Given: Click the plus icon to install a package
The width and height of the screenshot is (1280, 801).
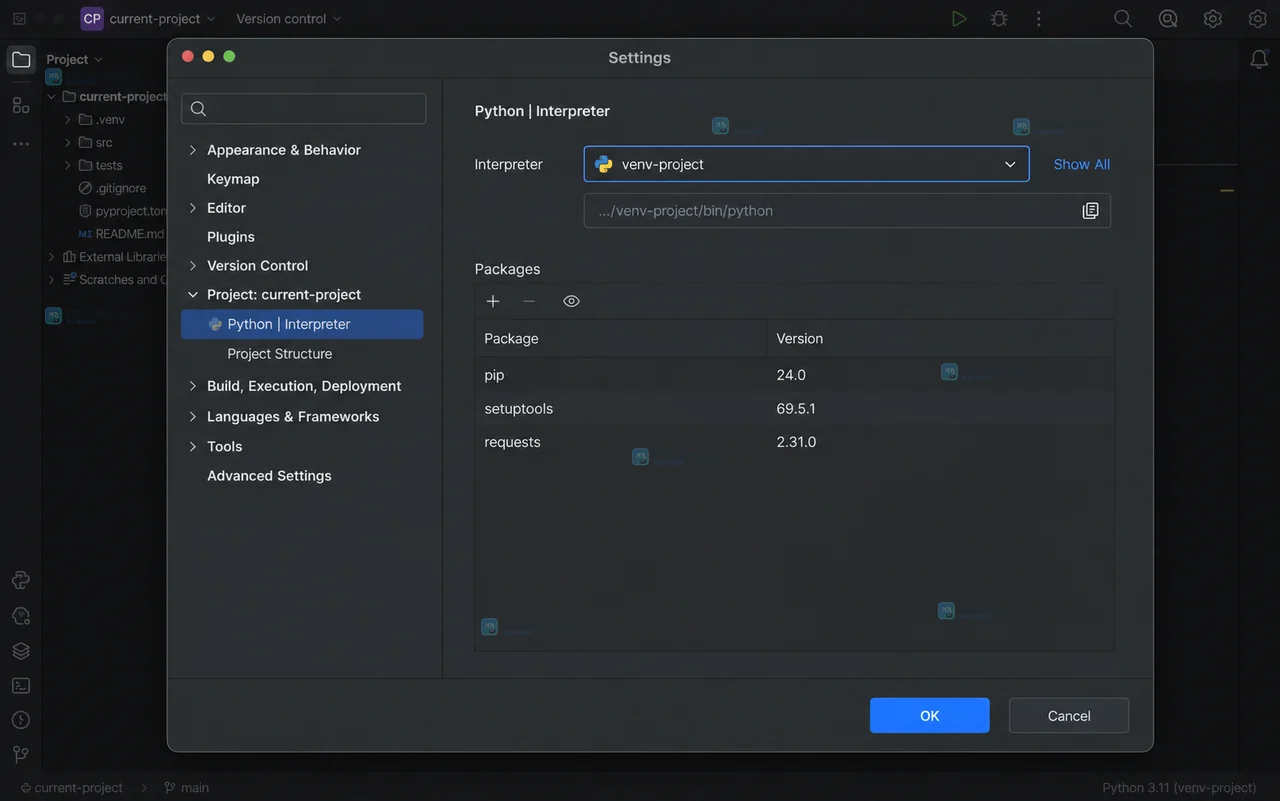Looking at the screenshot, I should pos(493,301).
